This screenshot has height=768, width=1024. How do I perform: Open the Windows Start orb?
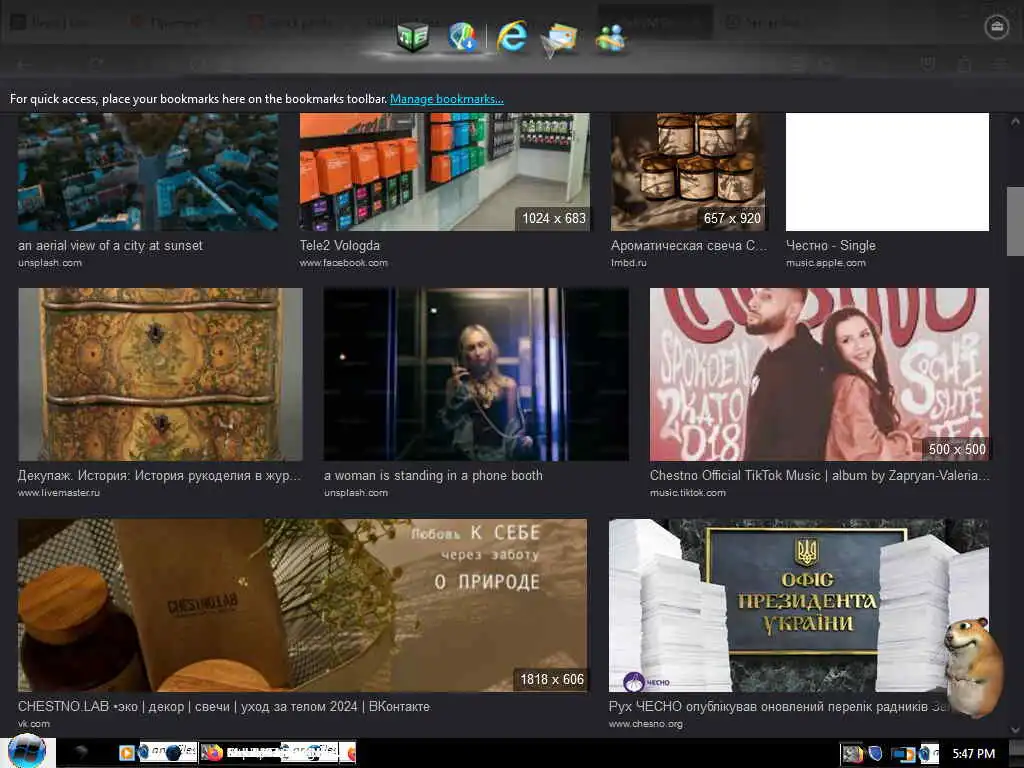click(x=27, y=752)
